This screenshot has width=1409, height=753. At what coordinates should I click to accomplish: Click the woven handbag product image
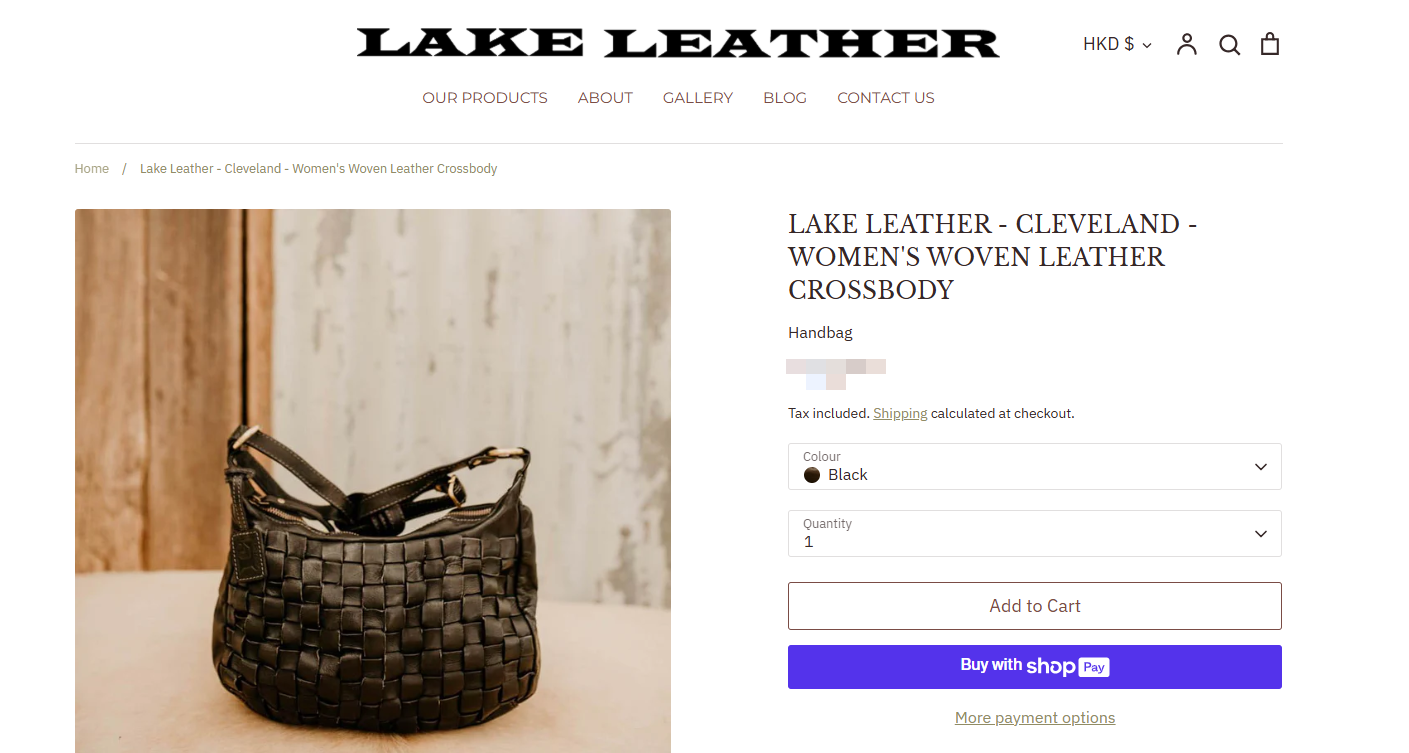pyautogui.click(x=373, y=481)
